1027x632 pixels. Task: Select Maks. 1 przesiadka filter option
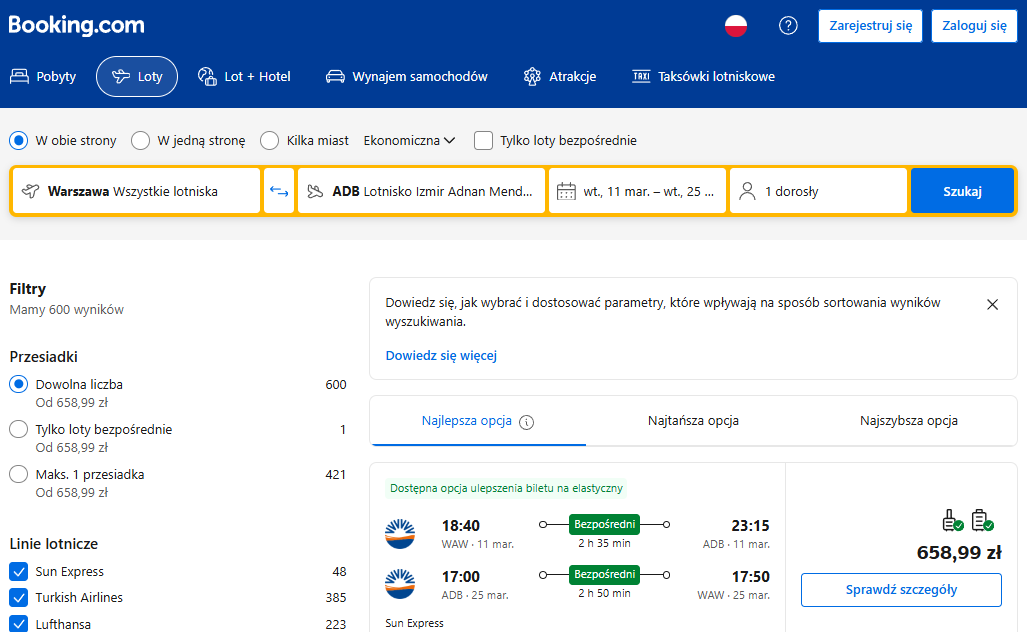pyautogui.click(x=18, y=474)
